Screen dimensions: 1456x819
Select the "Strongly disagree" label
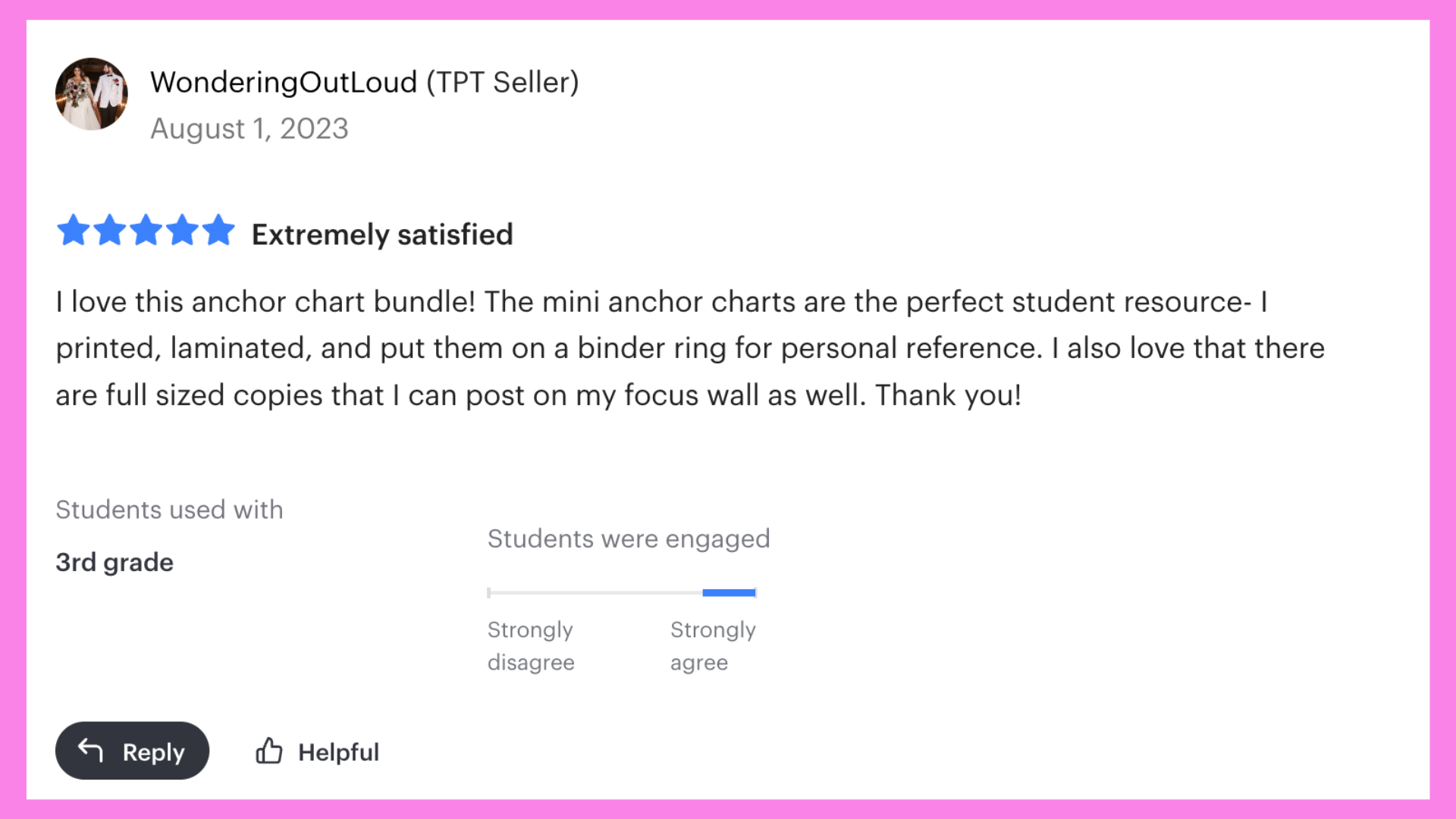coord(531,646)
